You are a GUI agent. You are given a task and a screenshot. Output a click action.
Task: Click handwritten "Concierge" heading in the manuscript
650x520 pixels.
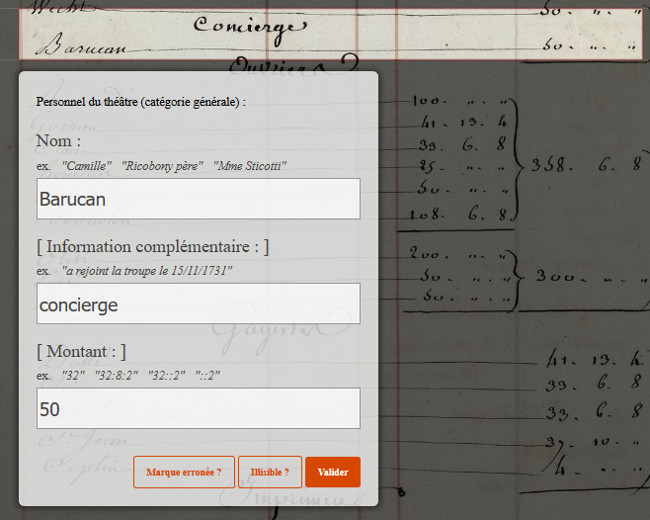[x=245, y=25]
